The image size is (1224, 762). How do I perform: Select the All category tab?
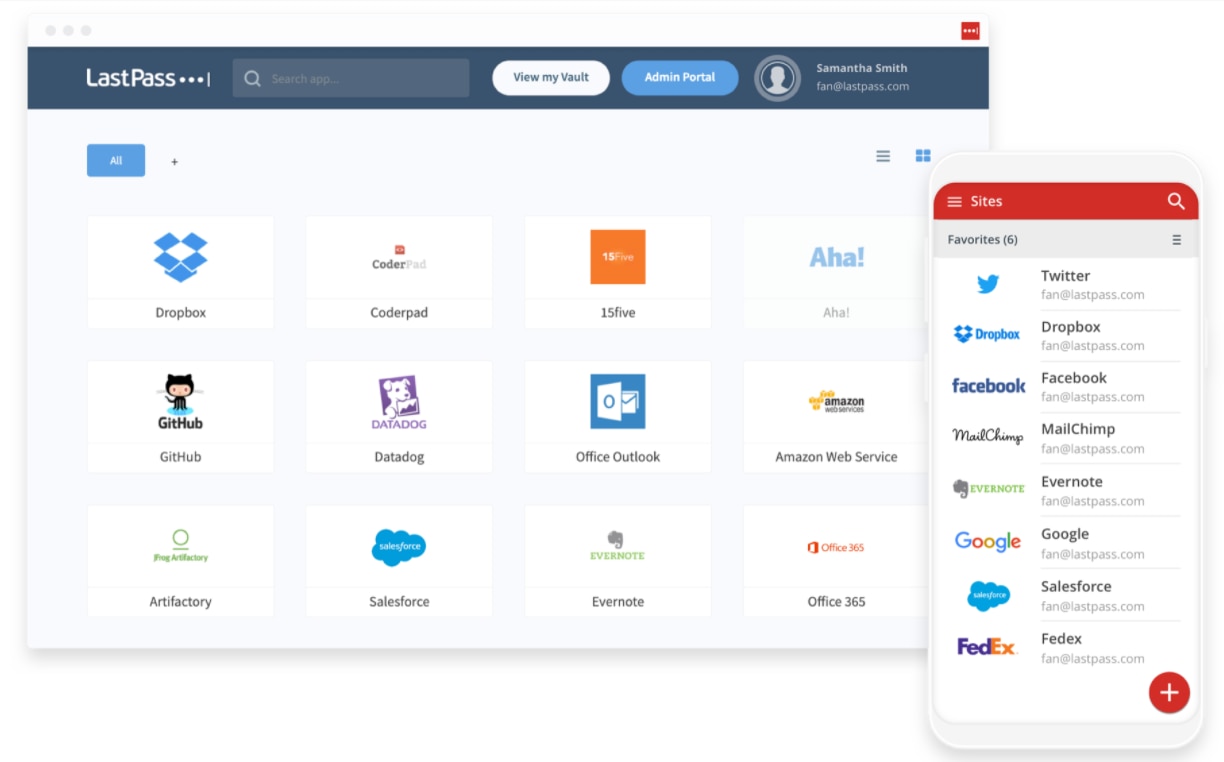(116, 161)
